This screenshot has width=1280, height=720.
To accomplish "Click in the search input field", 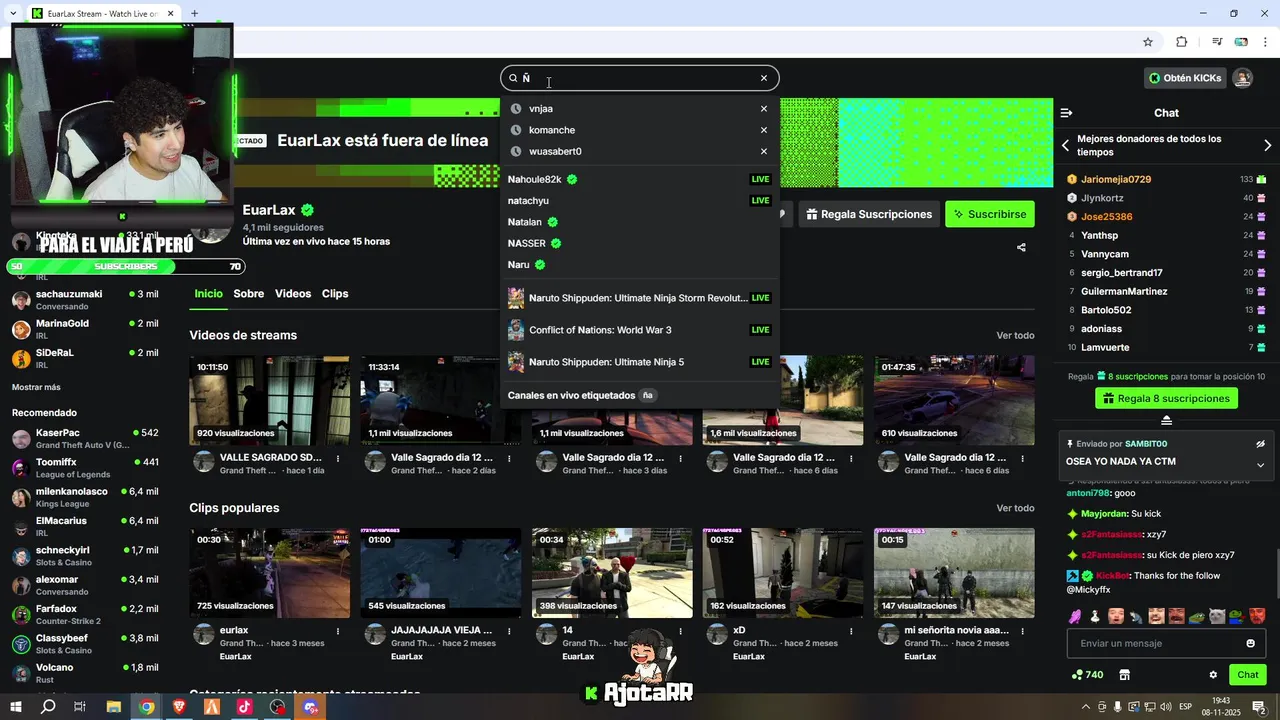I will (x=638, y=78).
